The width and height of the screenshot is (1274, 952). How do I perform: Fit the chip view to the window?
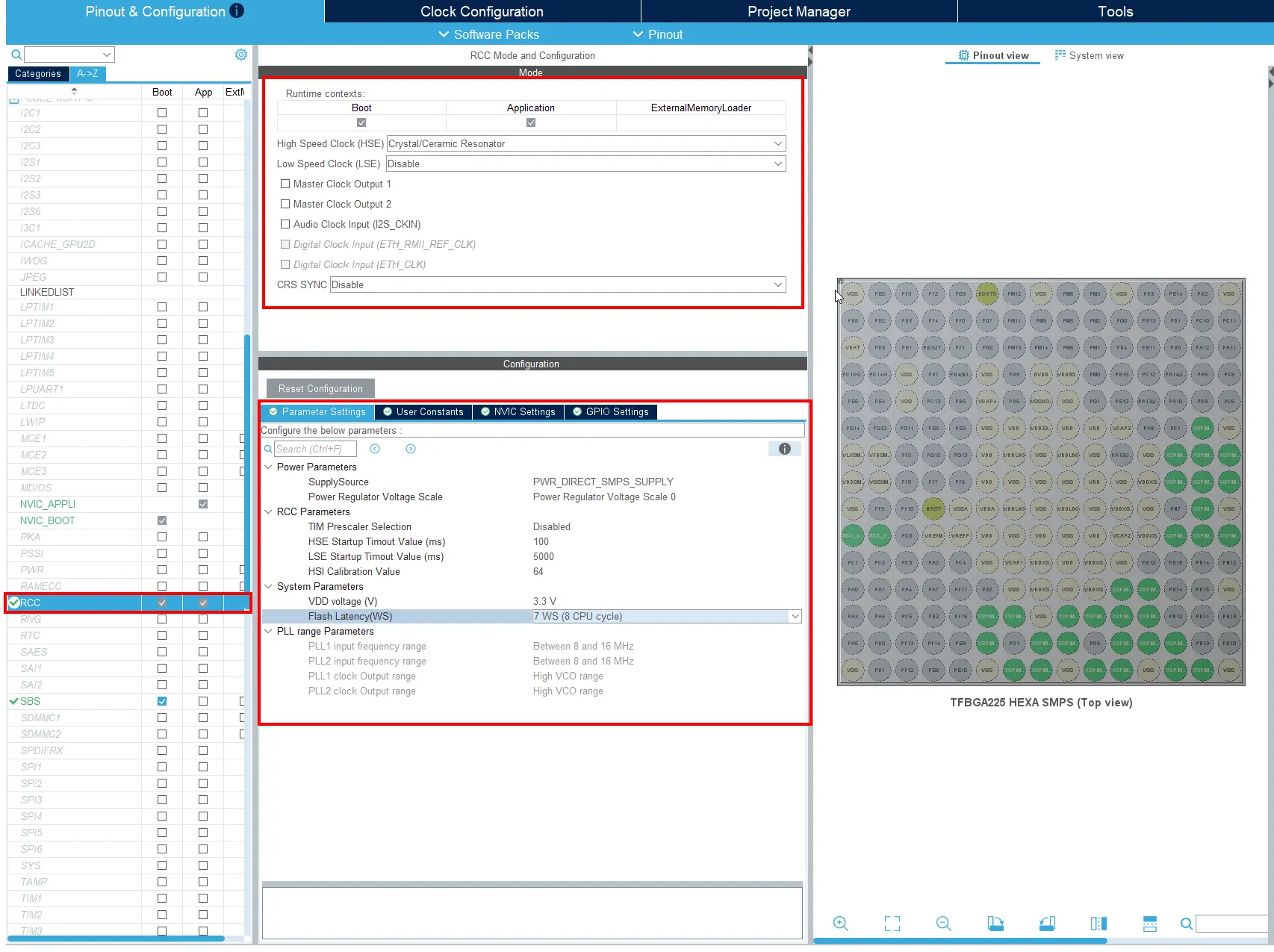[892, 924]
